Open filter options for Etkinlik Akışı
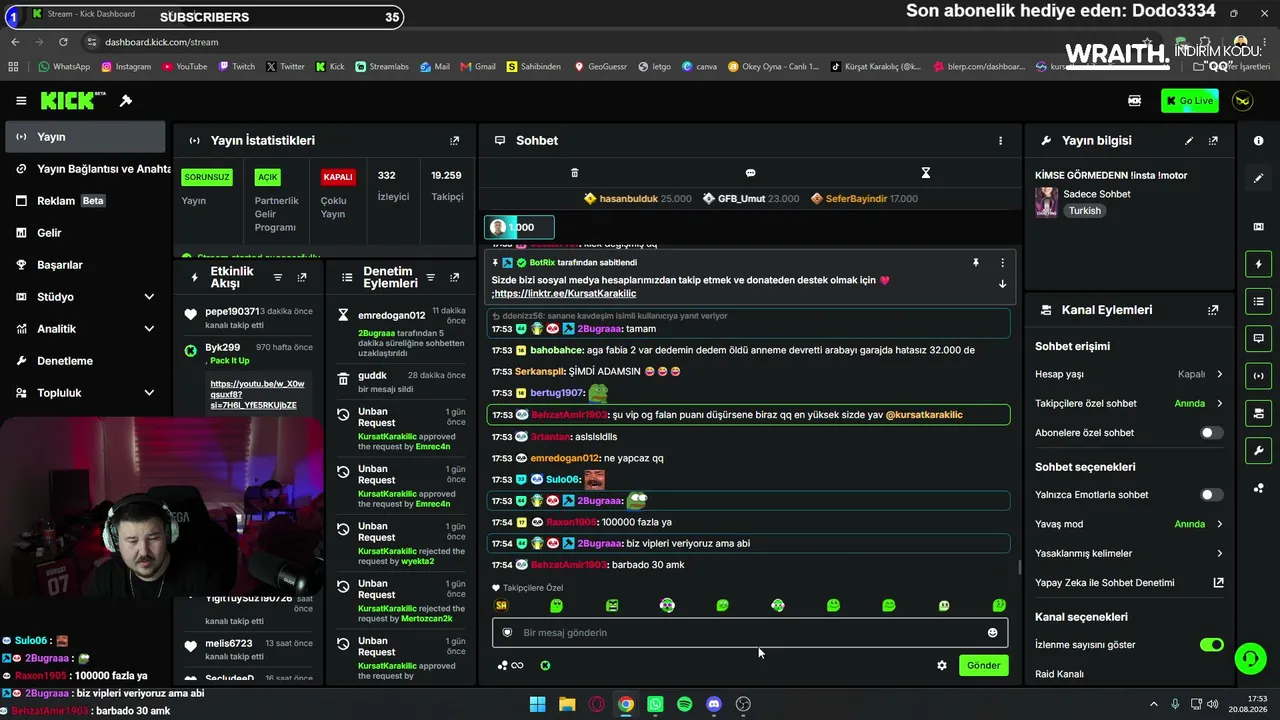 278,277
